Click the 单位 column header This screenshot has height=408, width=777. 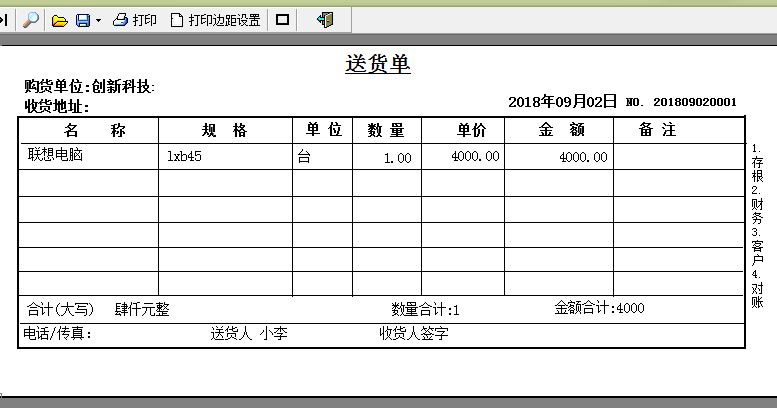(x=324, y=129)
